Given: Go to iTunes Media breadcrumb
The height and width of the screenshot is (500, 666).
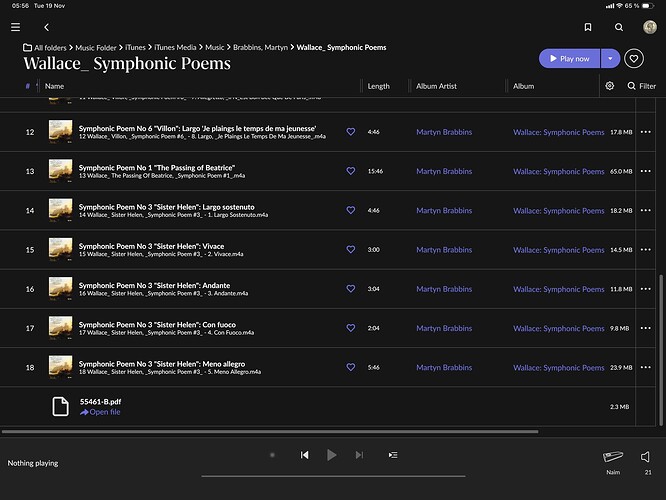Looking at the screenshot, I should (175, 48).
